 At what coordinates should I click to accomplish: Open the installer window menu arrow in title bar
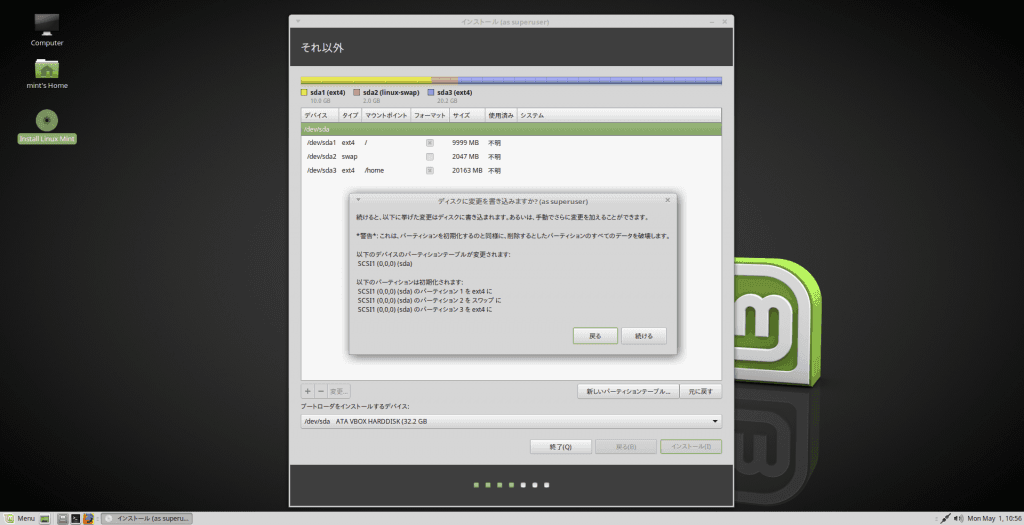[298, 22]
